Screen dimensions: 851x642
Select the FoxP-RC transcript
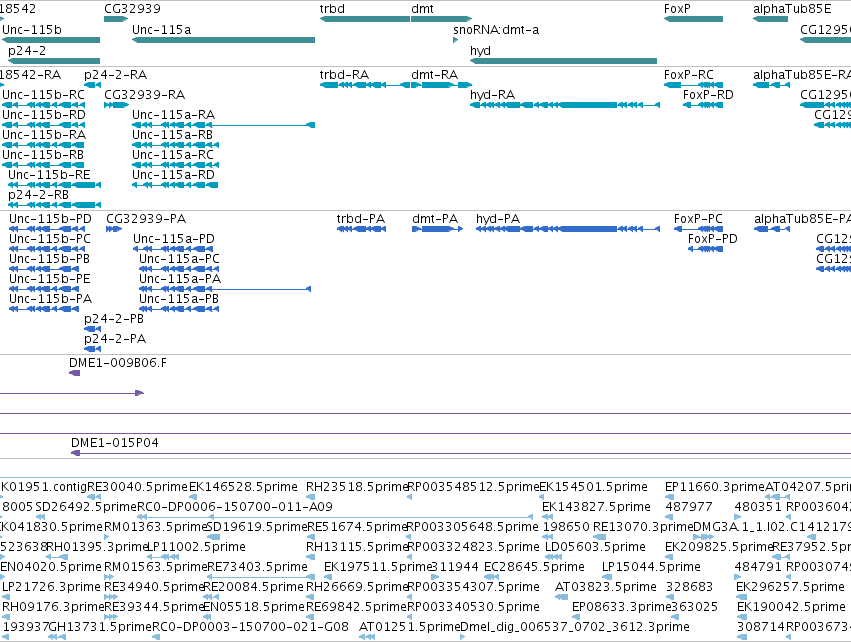point(693,85)
